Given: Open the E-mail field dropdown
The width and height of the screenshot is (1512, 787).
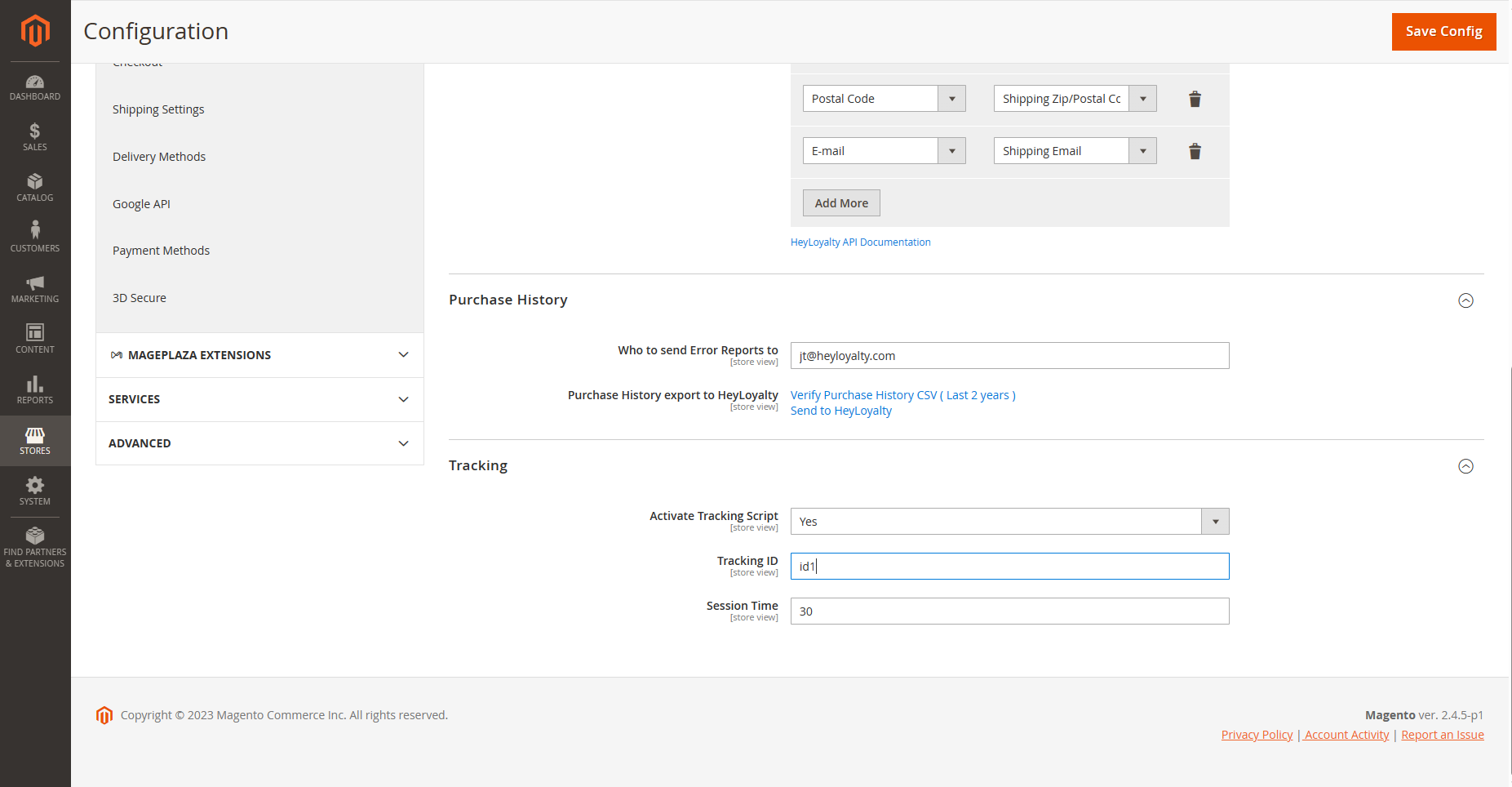Looking at the screenshot, I should click(884, 151).
